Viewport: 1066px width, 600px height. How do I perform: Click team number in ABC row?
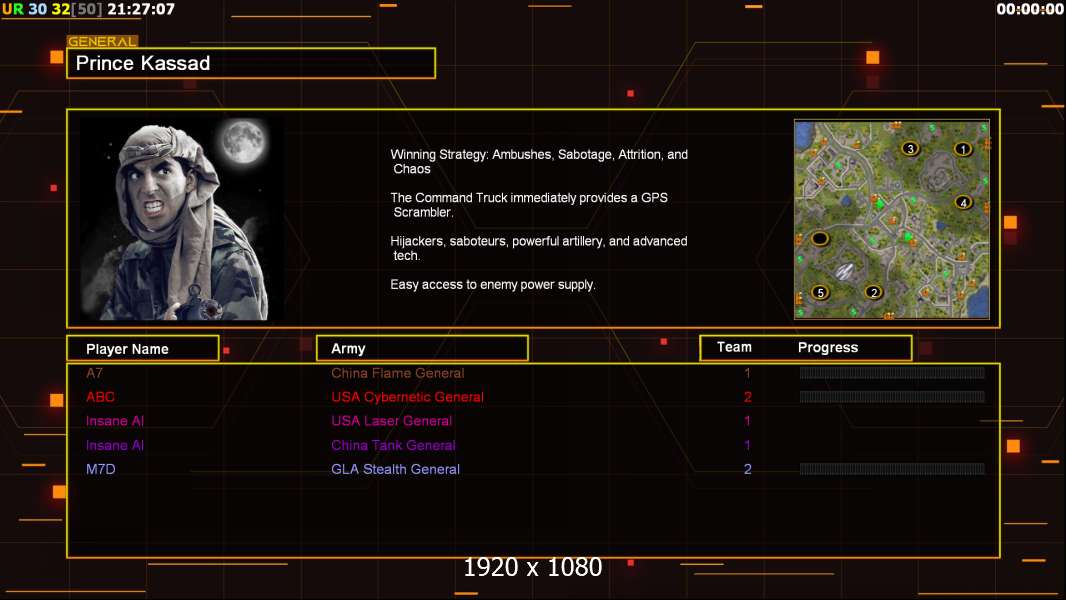click(x=747, y=397)
